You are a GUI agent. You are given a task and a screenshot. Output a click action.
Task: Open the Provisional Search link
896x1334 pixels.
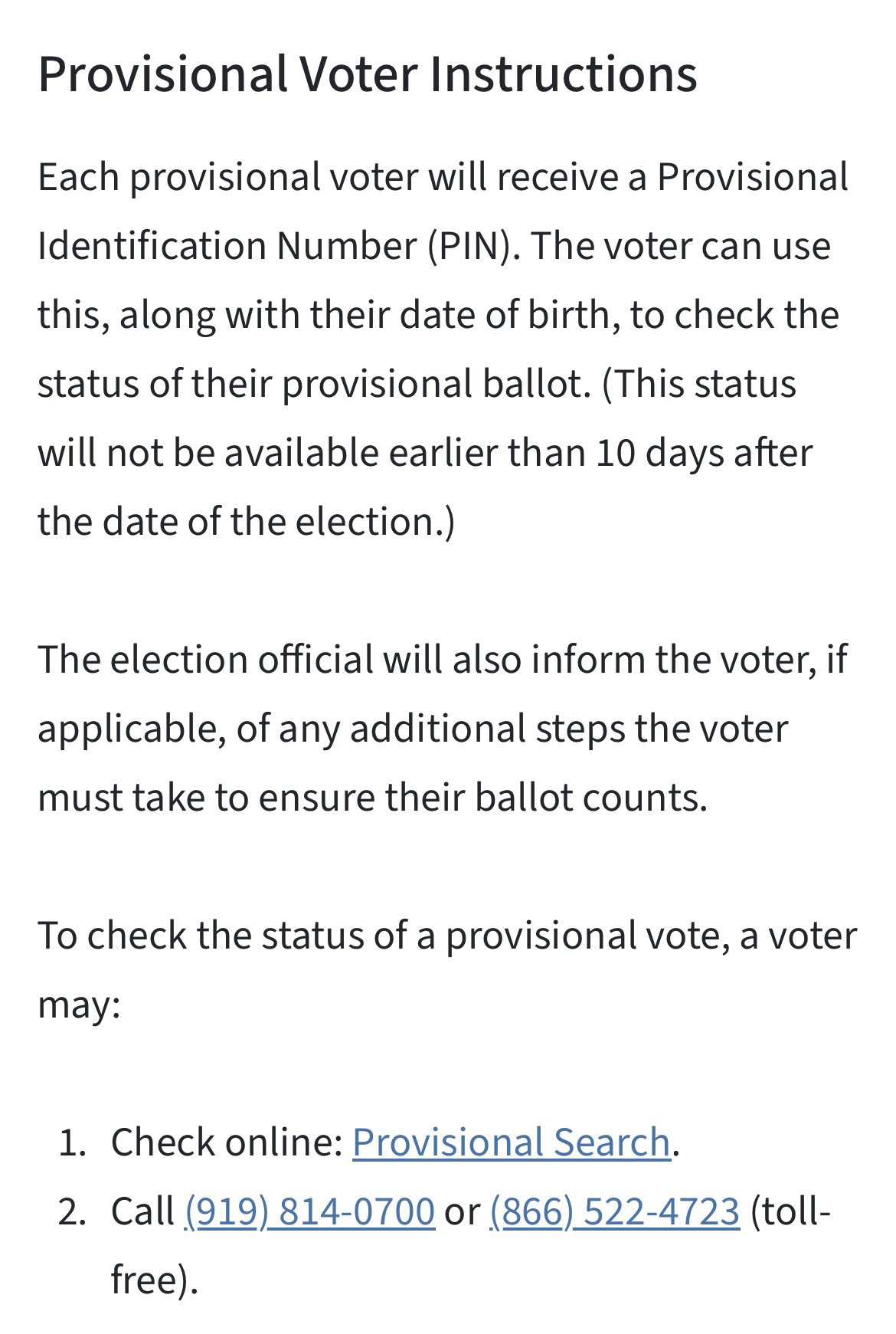(x=511, y=1142)
